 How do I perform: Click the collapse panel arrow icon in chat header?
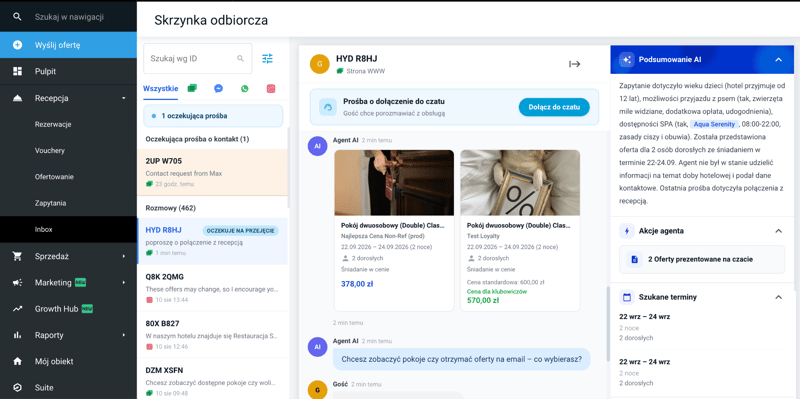click(x=574, y=64)
